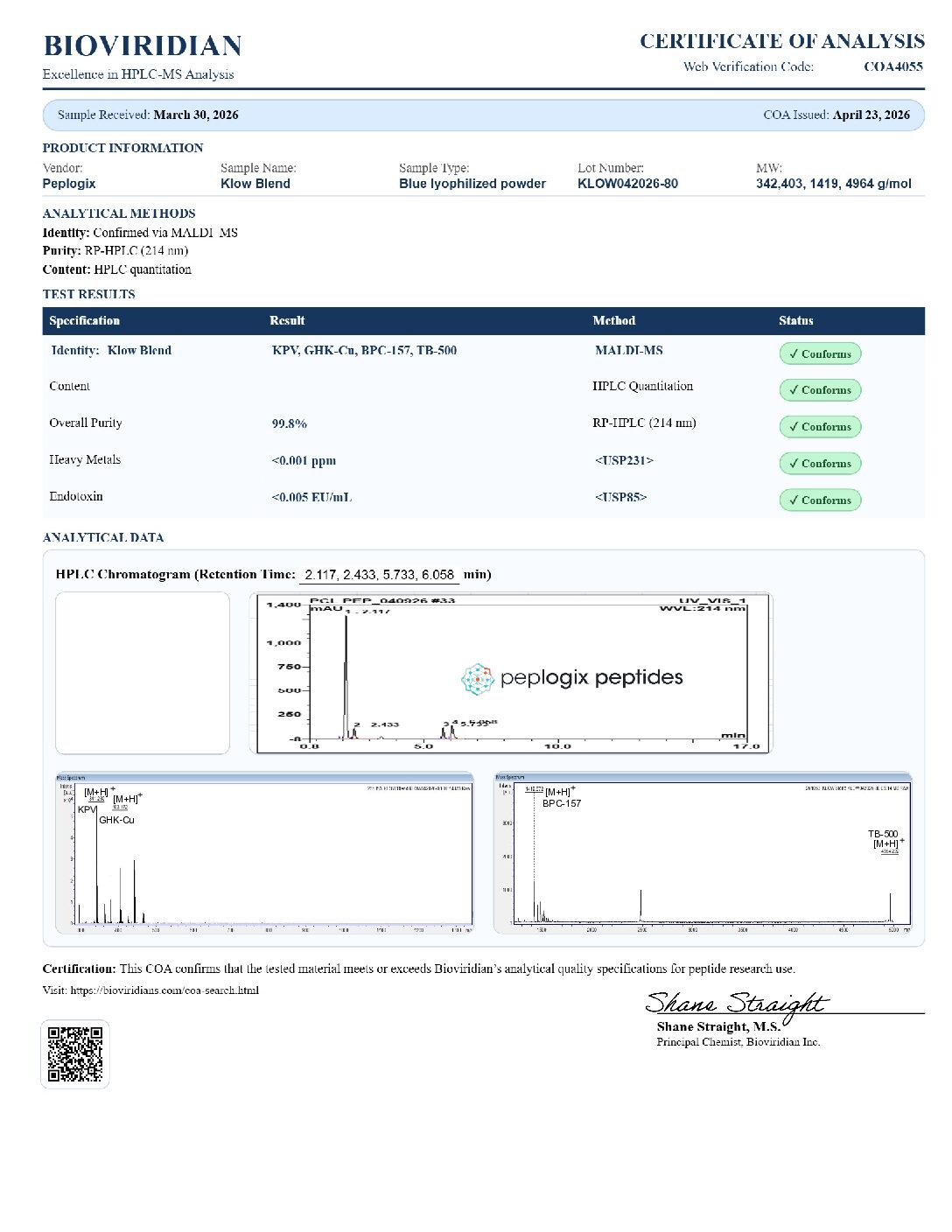Click the 99.8% purity result
The width and height of the screenshot is (952, 1232).
pos(290,423)
